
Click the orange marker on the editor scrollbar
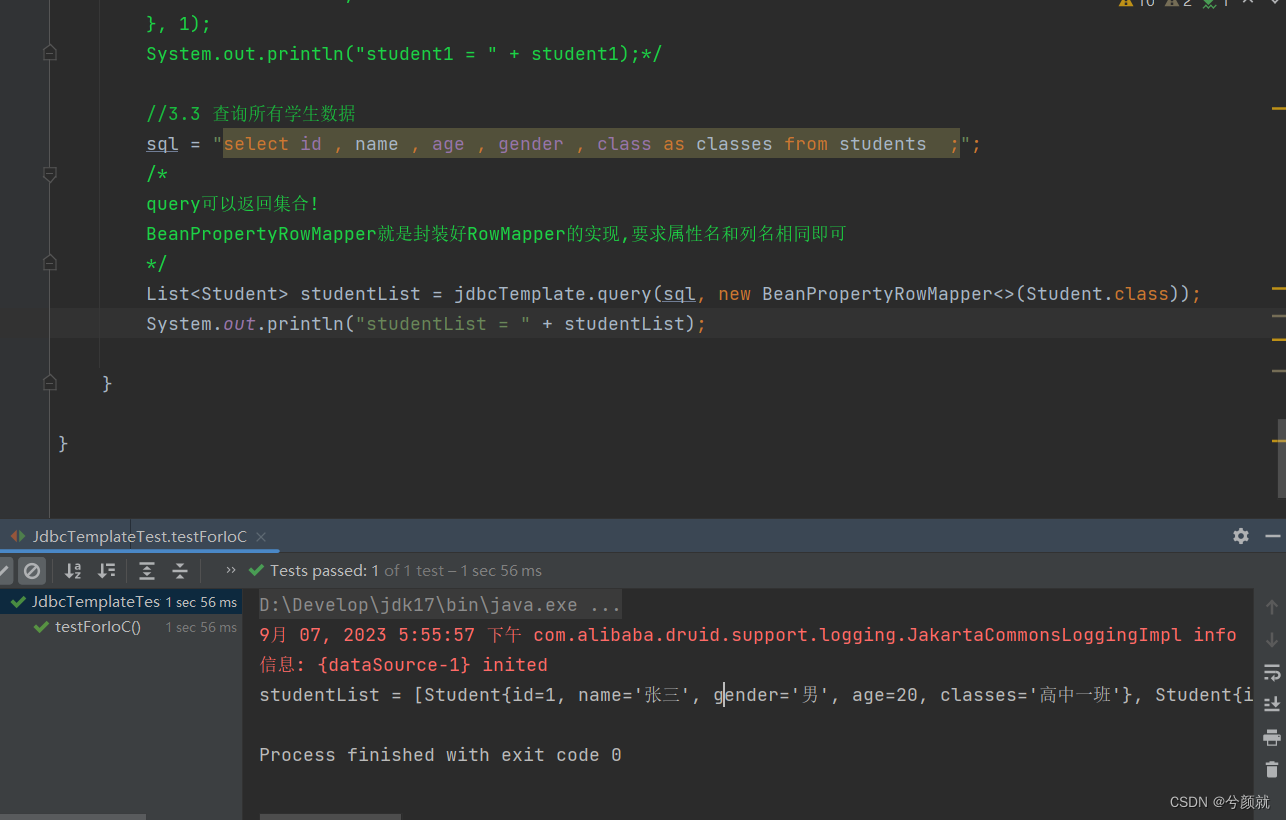[x=1279, y=107]
